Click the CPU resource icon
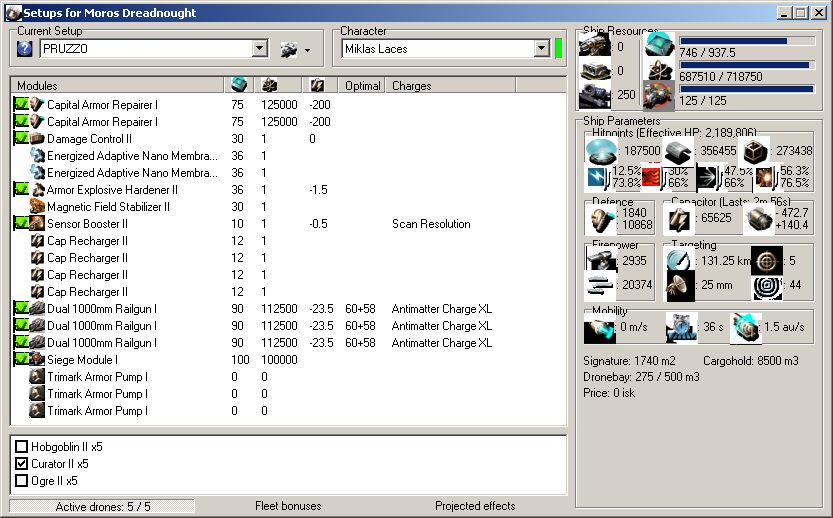The height and width of the screenshot is (518, 833). [659, 45]
